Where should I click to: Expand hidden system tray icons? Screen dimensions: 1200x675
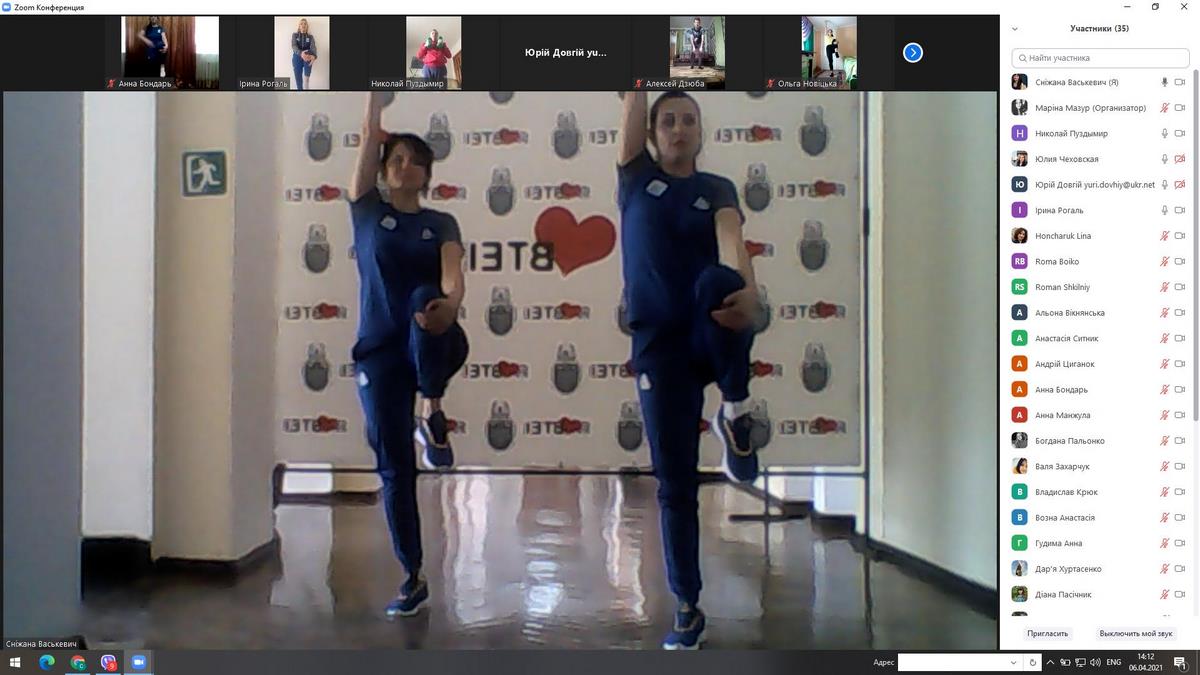click(1050, 662)
